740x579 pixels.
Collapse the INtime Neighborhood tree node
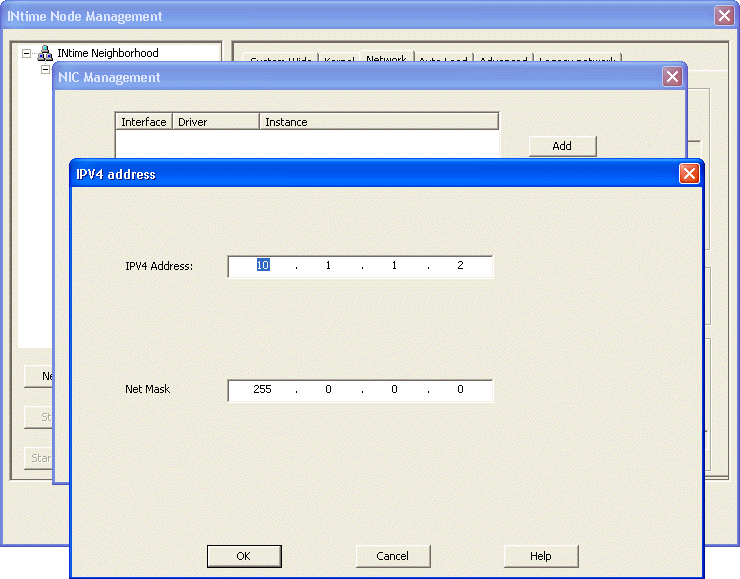coord(27,54)
